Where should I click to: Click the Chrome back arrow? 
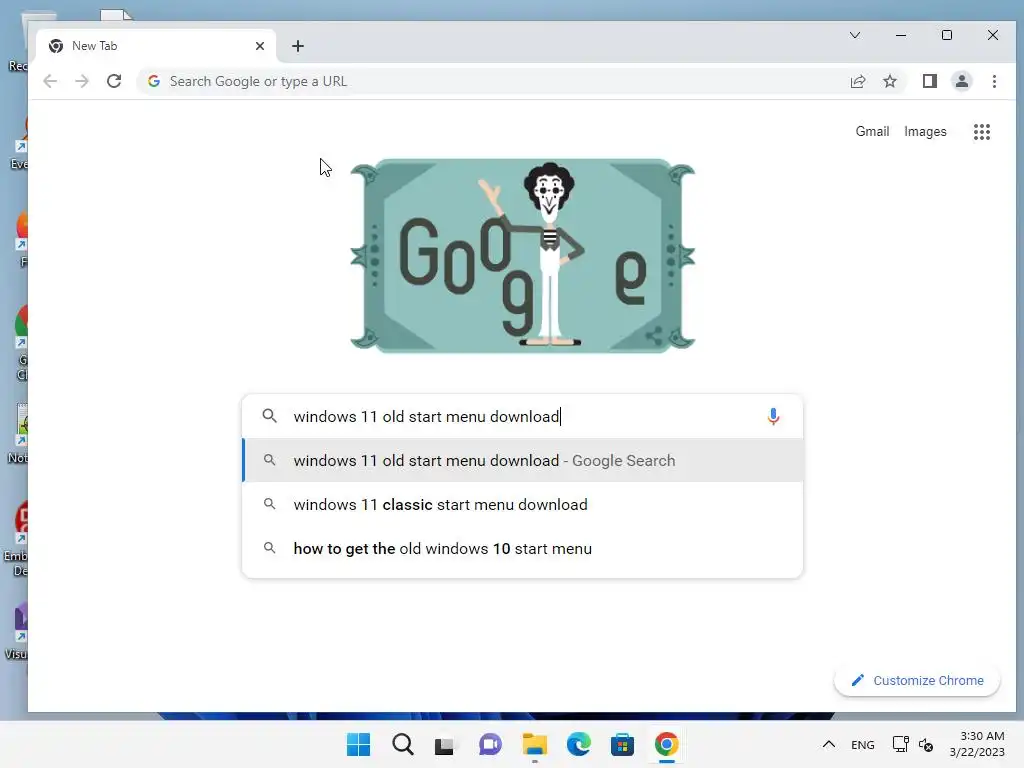[50, 81]
